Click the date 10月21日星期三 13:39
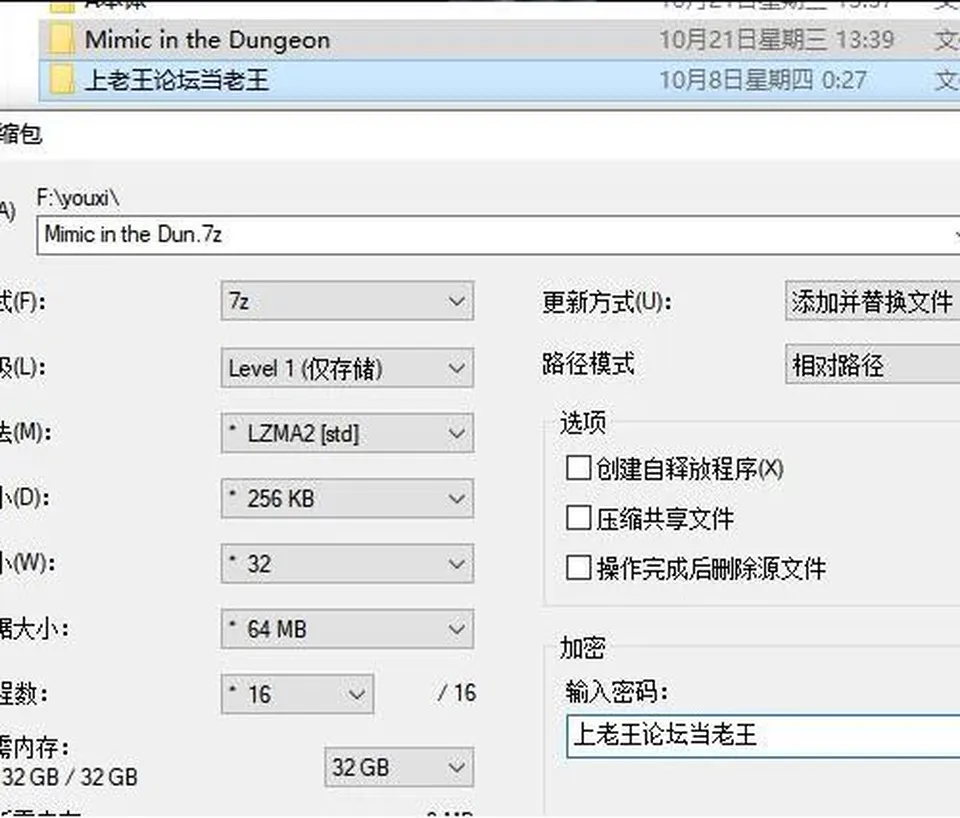Viewport: 960px width, 818px height. click(x=776, y=40)
